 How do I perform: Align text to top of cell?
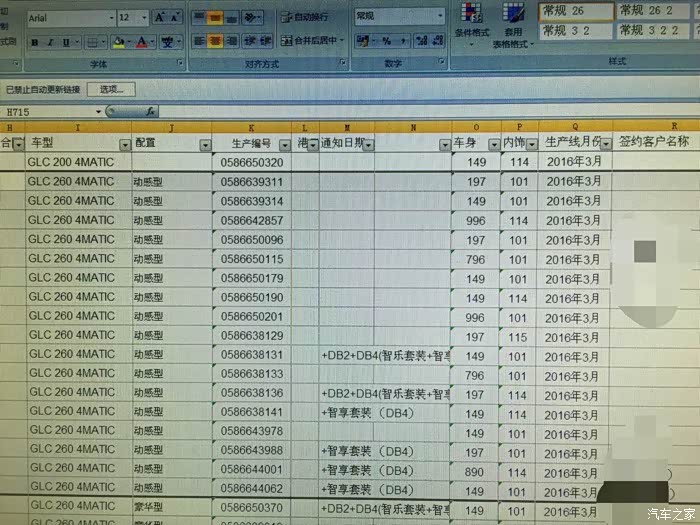(x=199, y=18)
